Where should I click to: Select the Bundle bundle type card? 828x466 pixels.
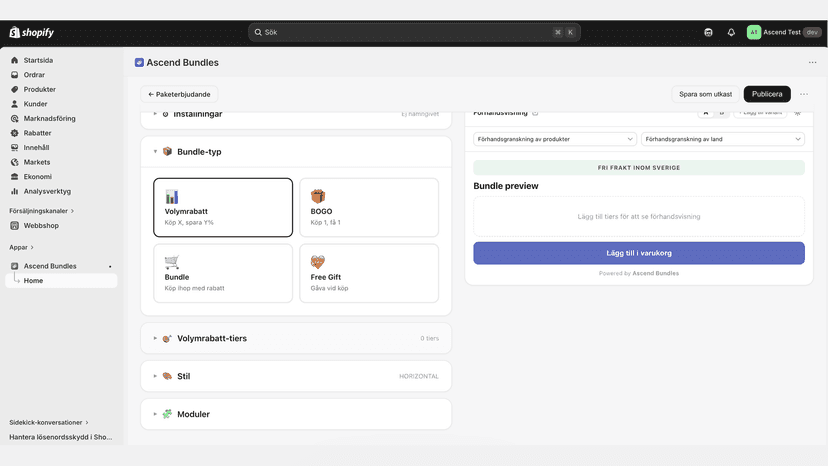pos(223,273)
